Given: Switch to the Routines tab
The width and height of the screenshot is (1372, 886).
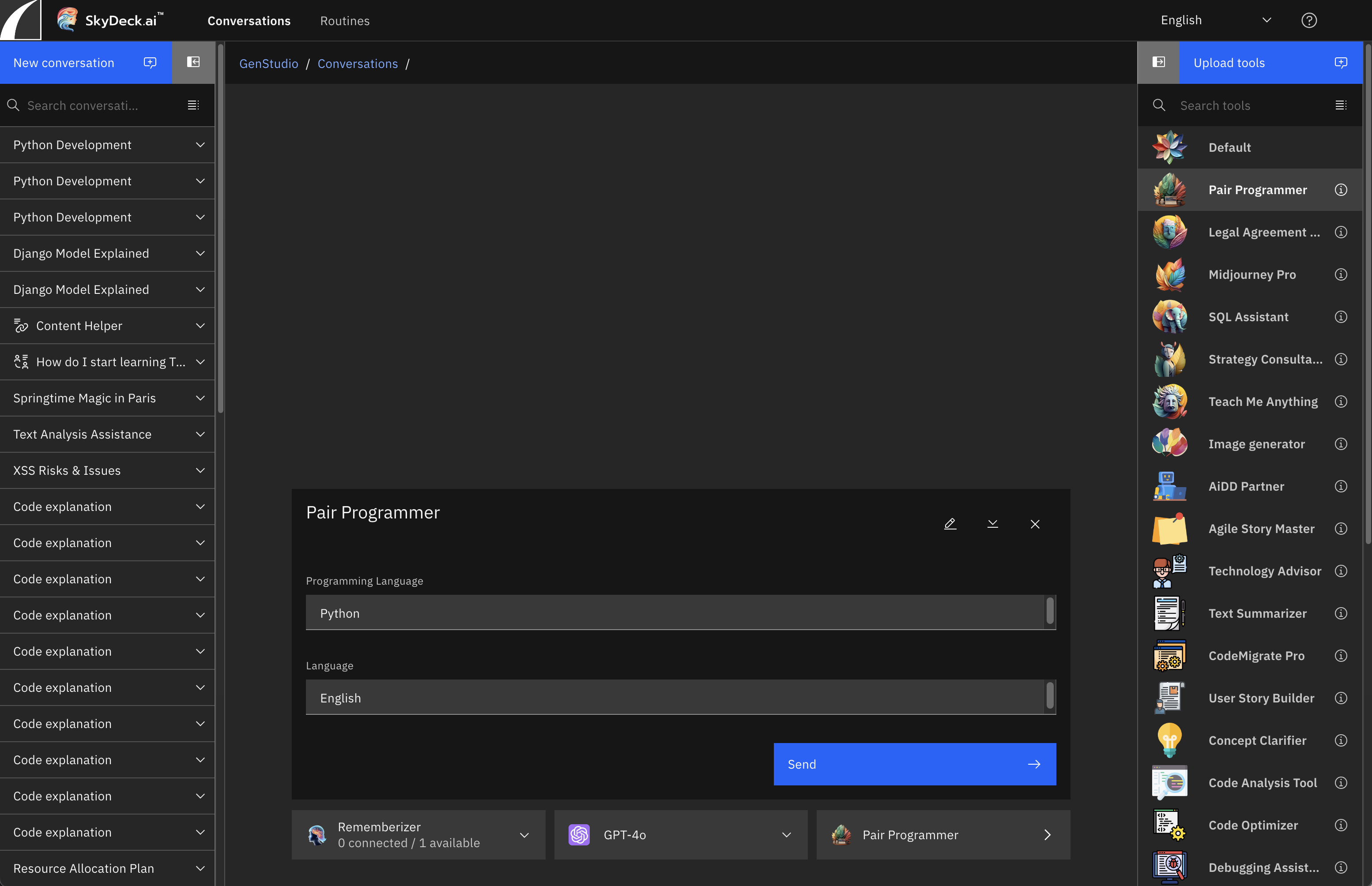Looking at the screenshot, I should pyautogui.click(x=345, y=21).
